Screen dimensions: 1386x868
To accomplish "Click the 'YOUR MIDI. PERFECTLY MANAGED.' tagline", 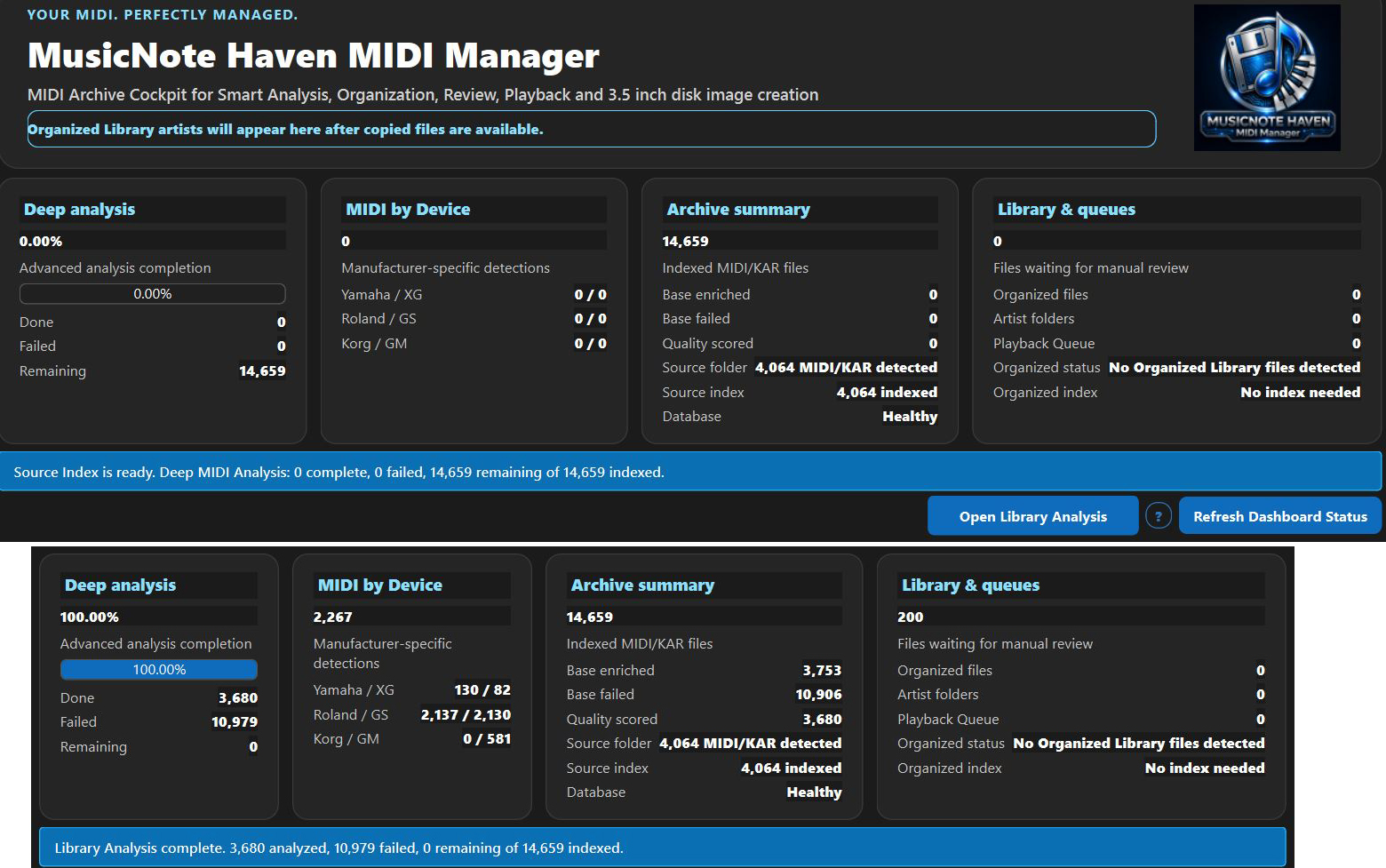I will (163, 14).
